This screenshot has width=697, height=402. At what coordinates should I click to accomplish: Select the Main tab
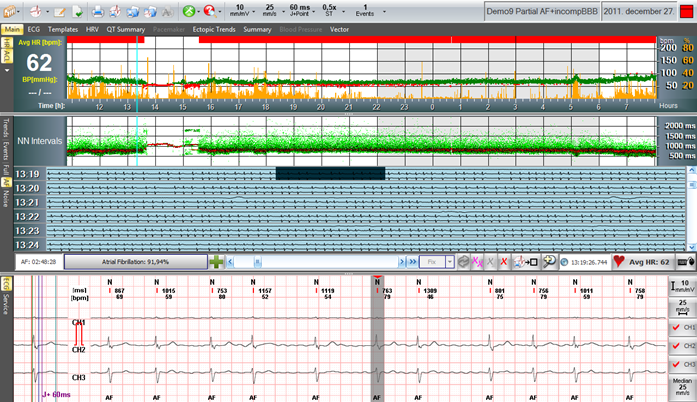(12, 29)
